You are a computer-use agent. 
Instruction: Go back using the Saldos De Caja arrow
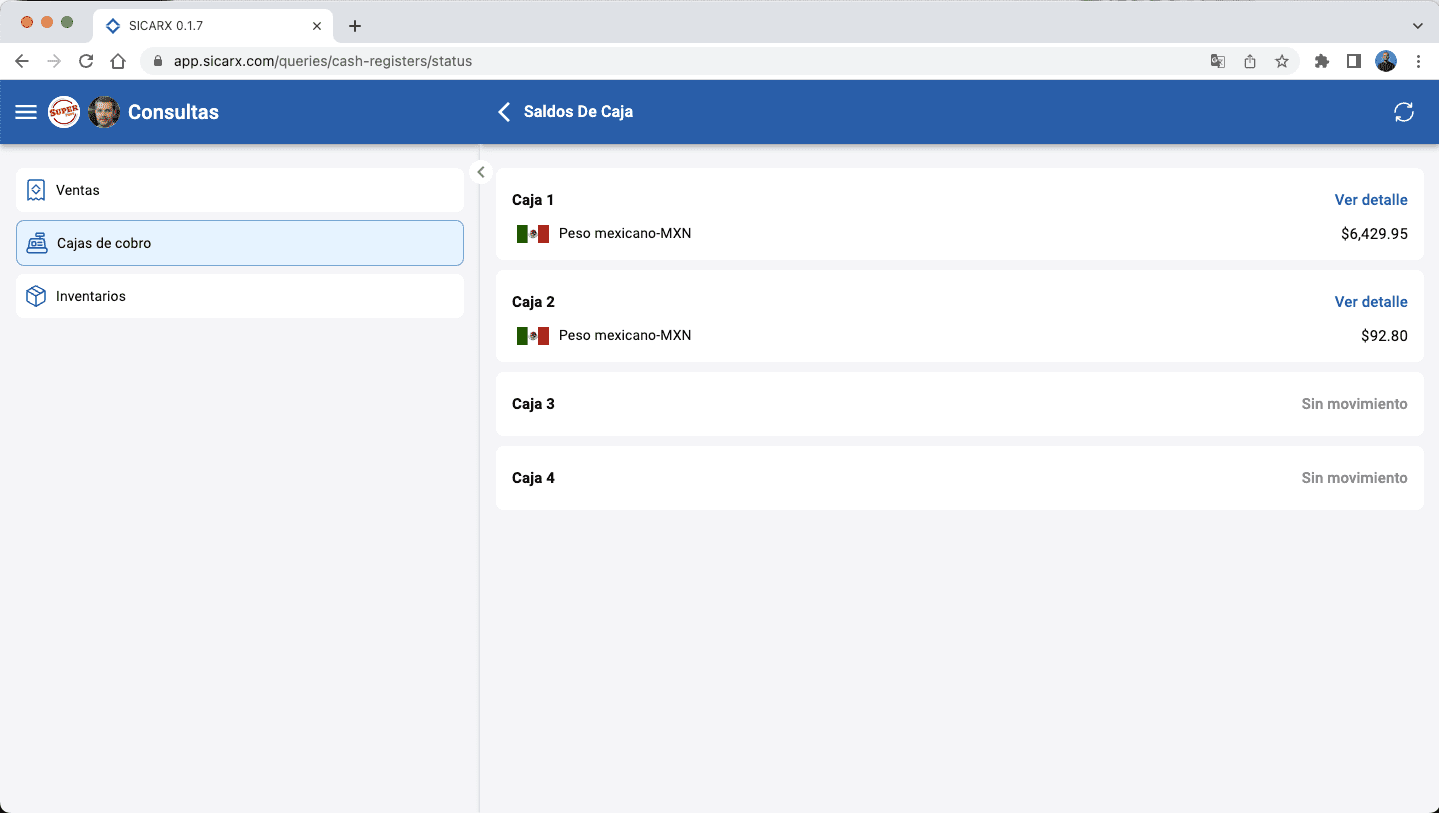504,112
